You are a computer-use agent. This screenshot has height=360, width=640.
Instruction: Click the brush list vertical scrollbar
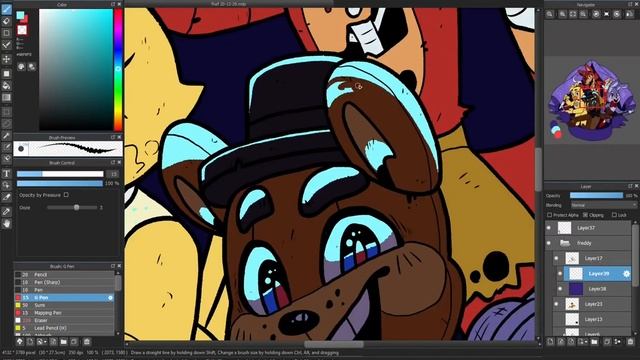118,283
